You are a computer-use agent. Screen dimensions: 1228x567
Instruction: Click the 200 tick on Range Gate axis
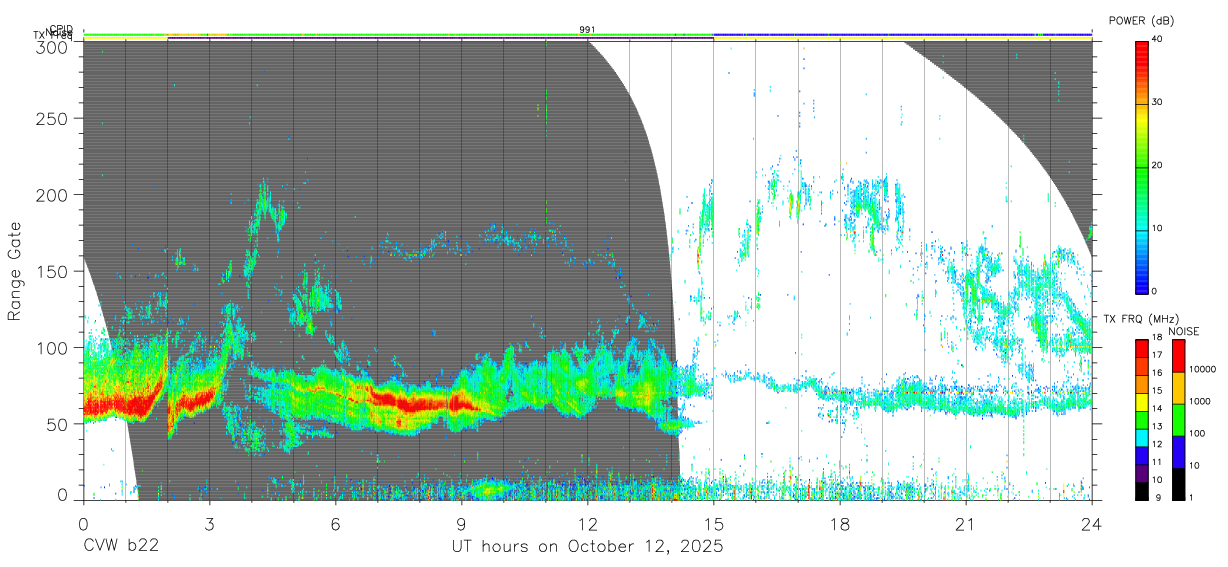pos(52,195)
